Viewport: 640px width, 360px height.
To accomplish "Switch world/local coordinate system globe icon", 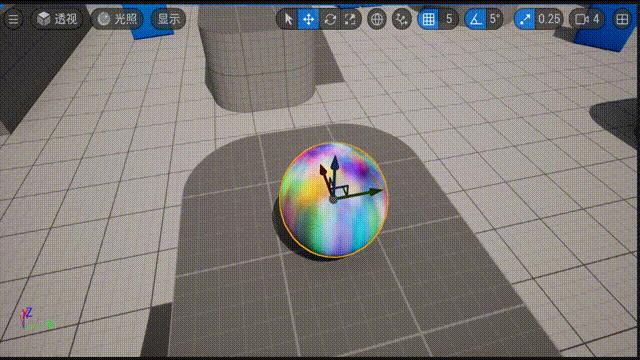I will (x=376, y=19).
